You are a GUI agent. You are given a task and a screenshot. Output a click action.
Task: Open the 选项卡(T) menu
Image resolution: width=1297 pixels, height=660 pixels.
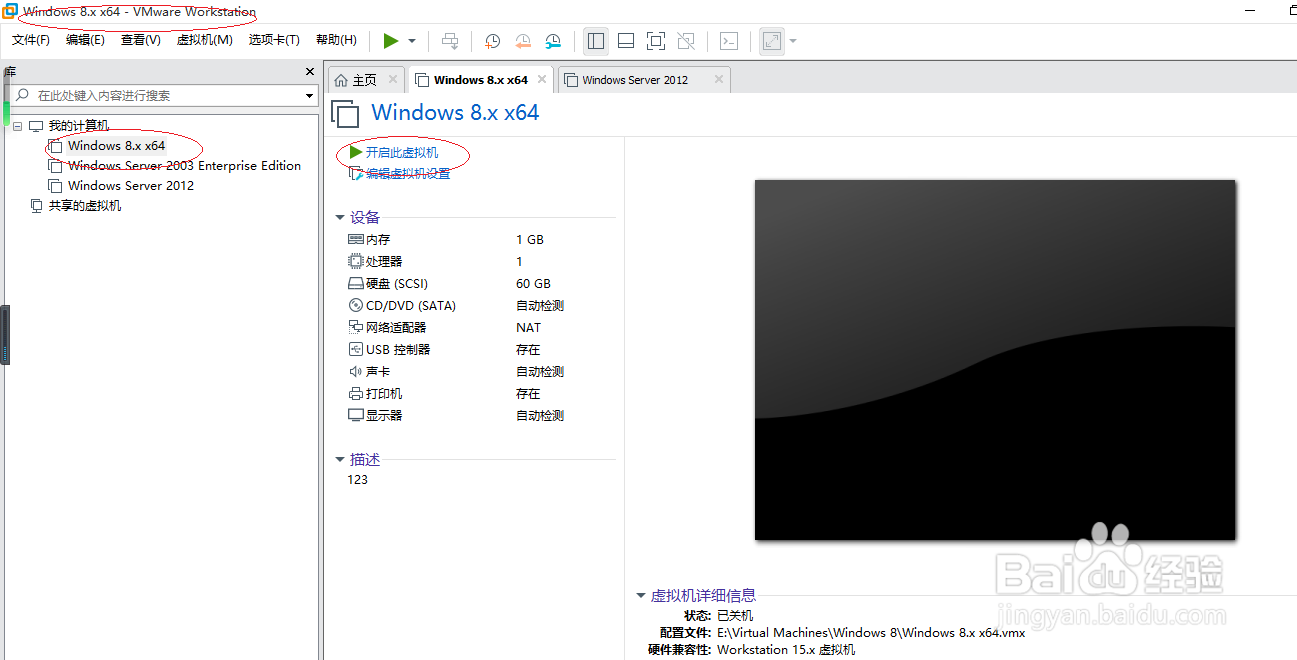click(x=274, y=40)
